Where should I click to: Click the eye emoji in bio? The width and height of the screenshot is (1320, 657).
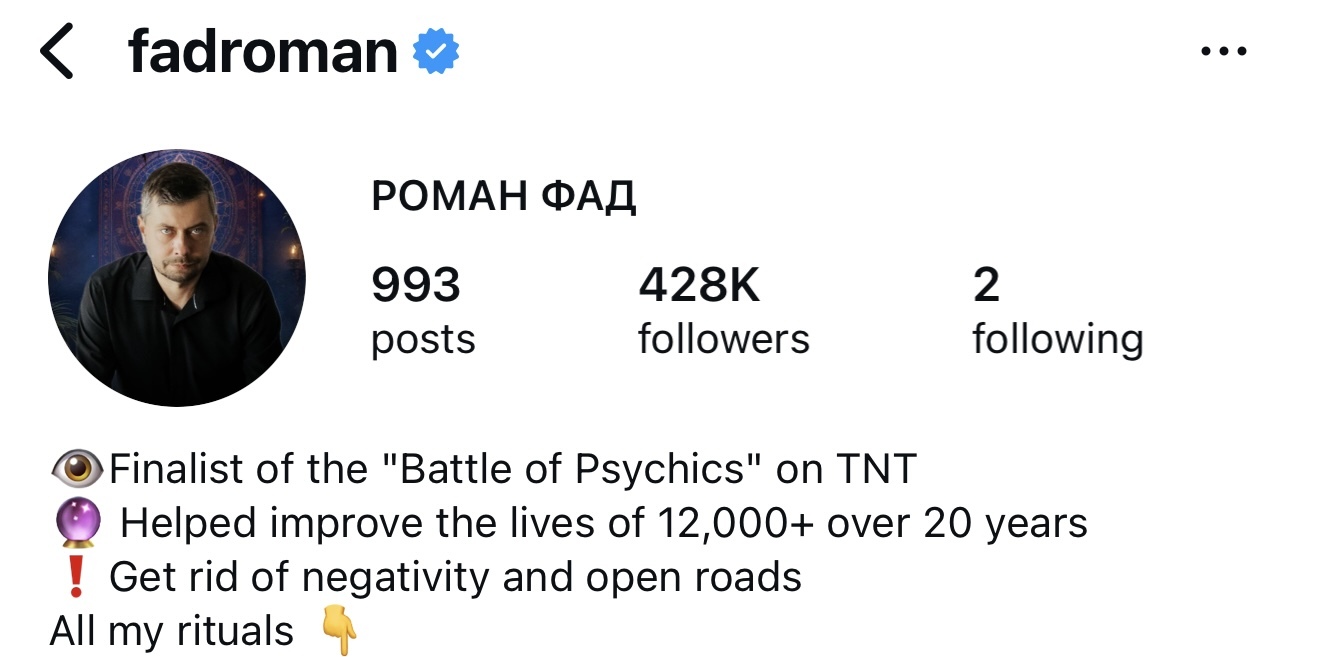point(76,468)
